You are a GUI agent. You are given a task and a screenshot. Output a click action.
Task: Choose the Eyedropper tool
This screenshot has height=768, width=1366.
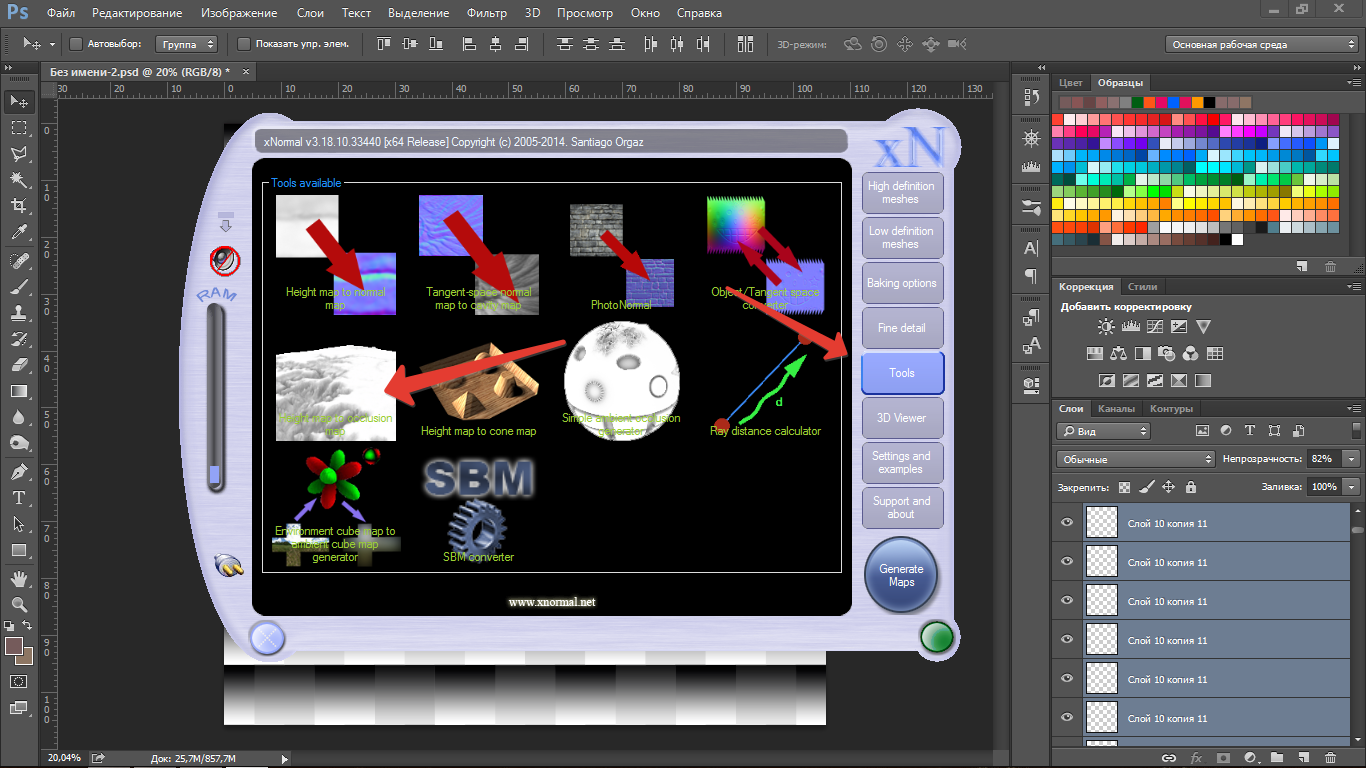pos(19,232)
